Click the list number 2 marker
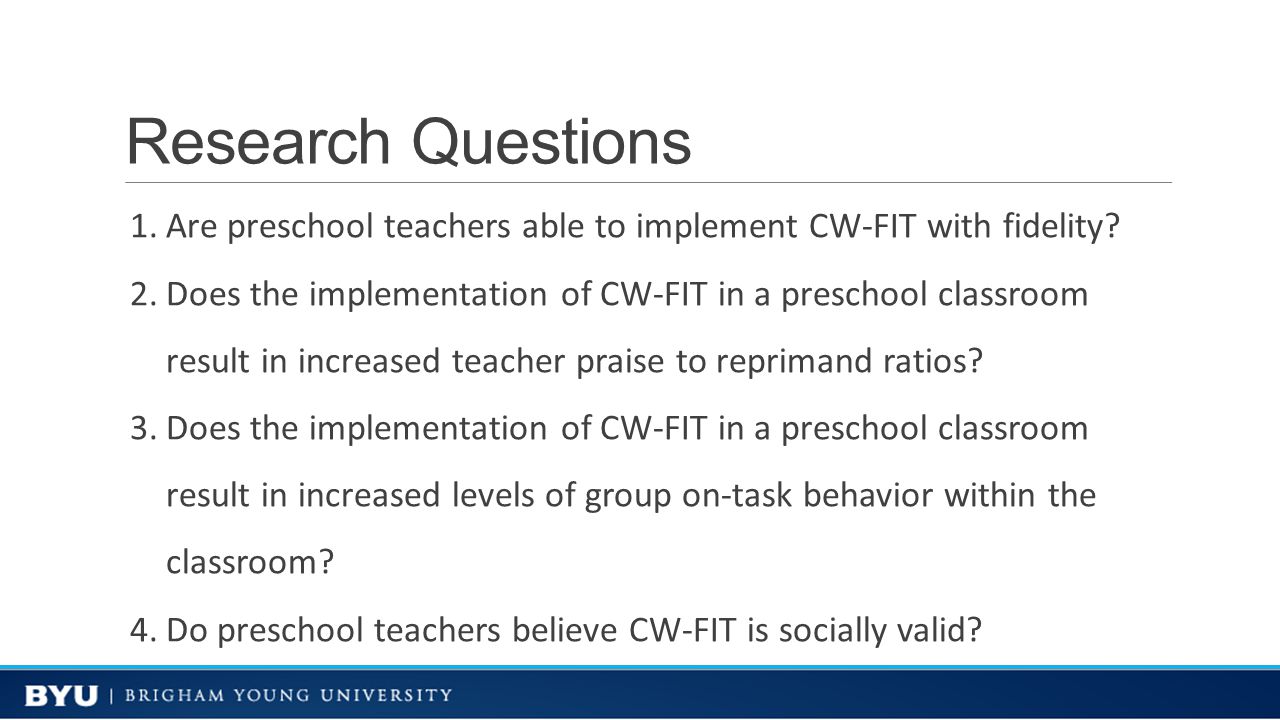Screen dimensions: 1280x720 click(x=143, y=295)
